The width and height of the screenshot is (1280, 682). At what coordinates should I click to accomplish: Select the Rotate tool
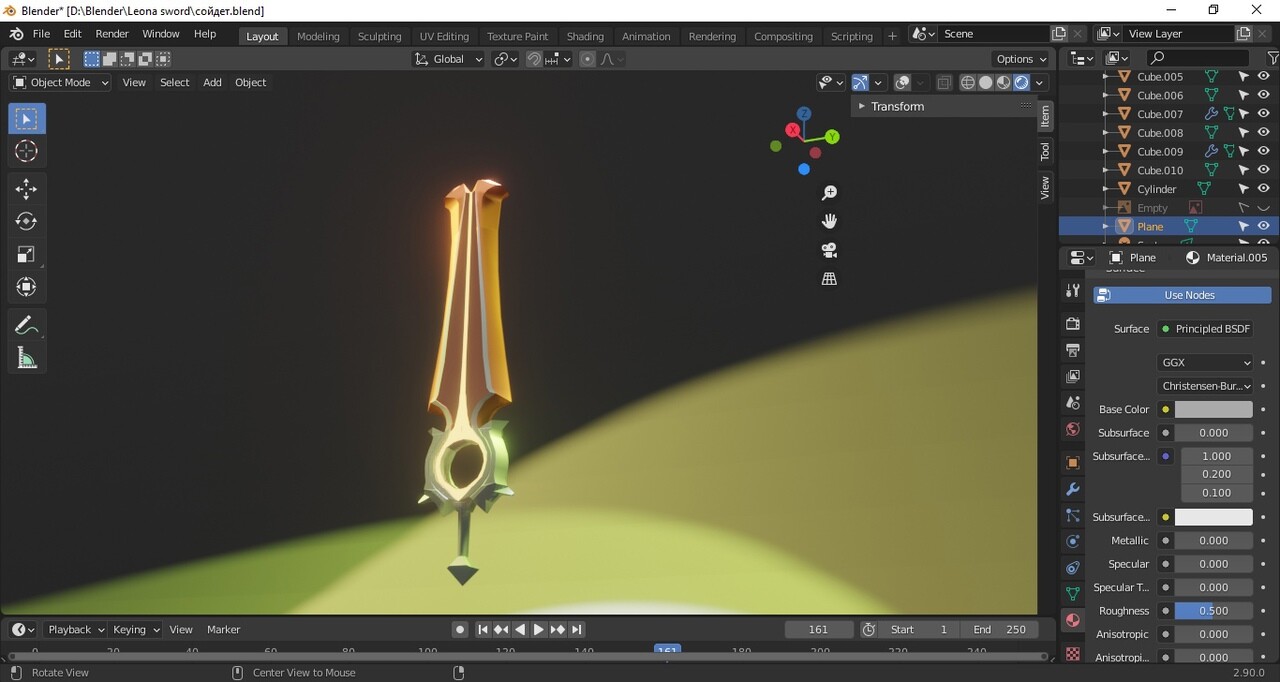pyautogui.click(x=27, y=221)
